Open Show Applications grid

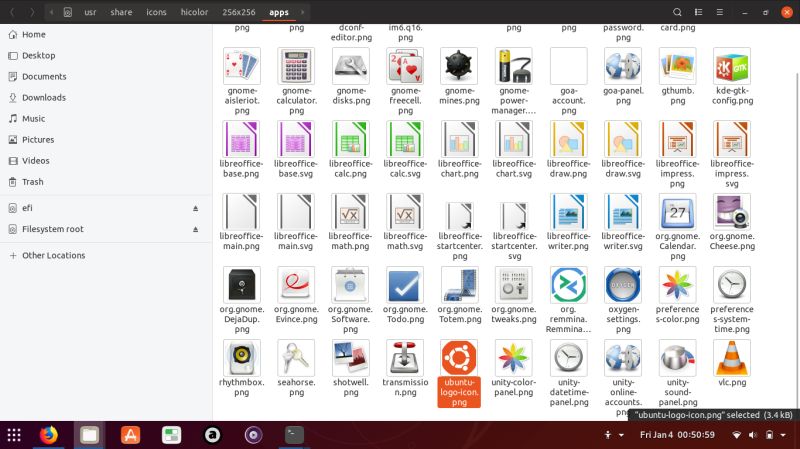click(x=14, y=435)
